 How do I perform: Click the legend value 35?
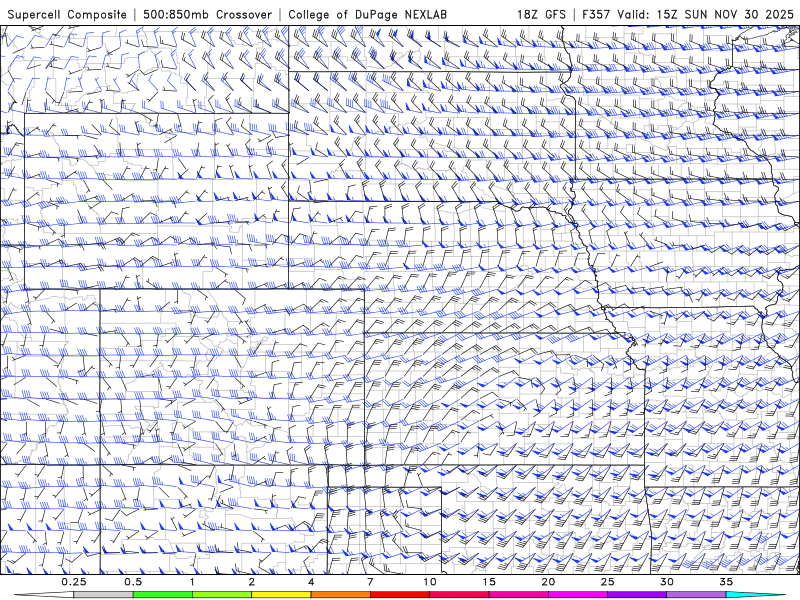726,582
